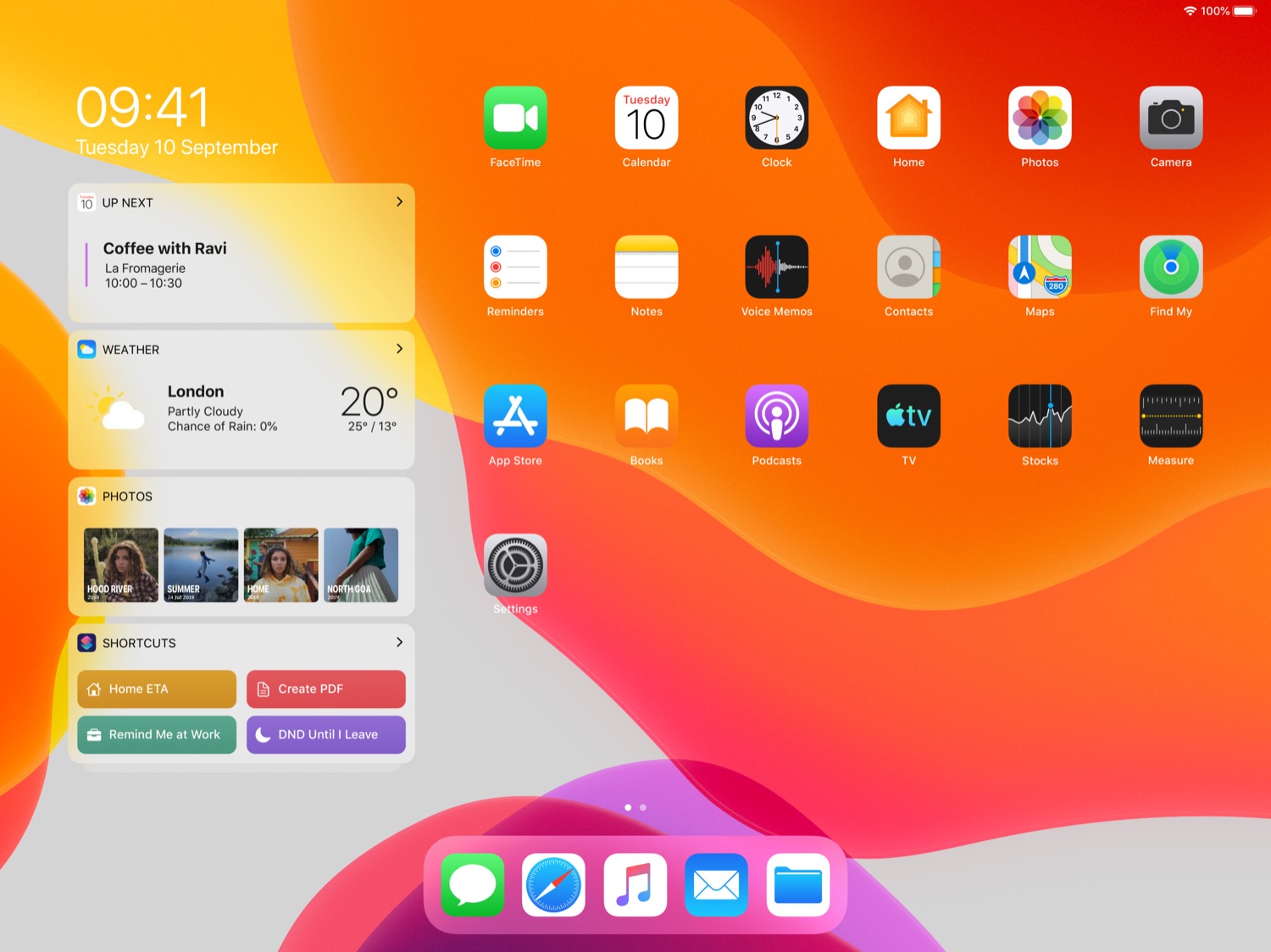Tap the Wi-Fi status icon
This screenshot has width=1271, height=952.
(1190, 11)
